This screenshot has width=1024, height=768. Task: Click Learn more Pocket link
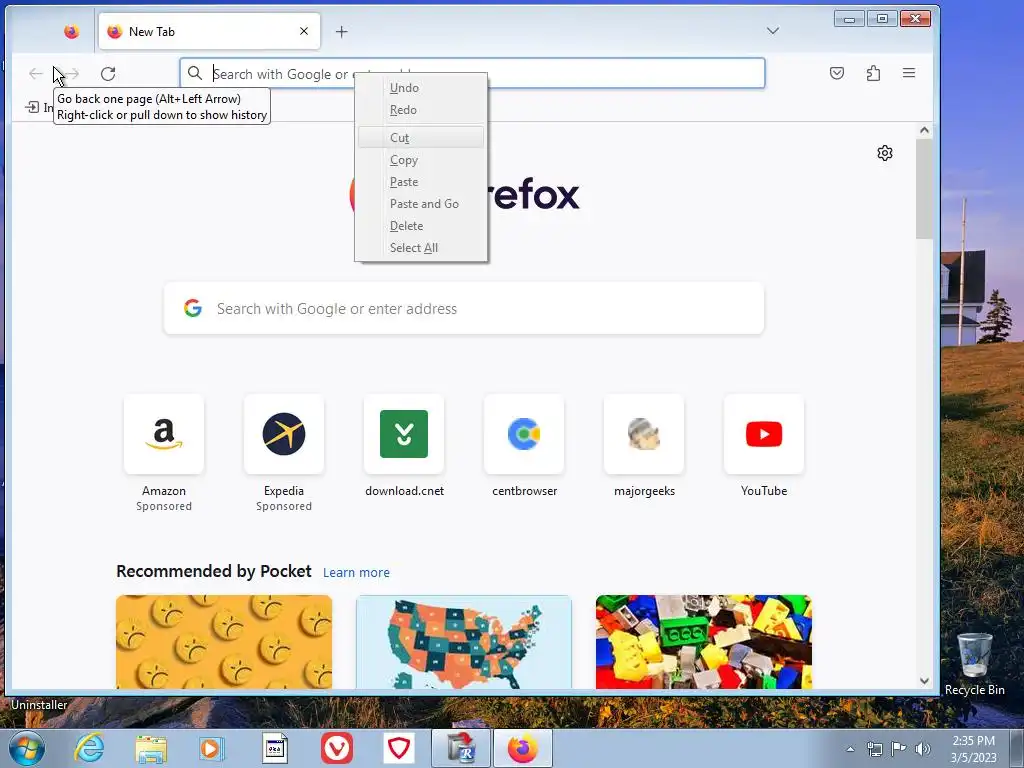click(356, 572)
